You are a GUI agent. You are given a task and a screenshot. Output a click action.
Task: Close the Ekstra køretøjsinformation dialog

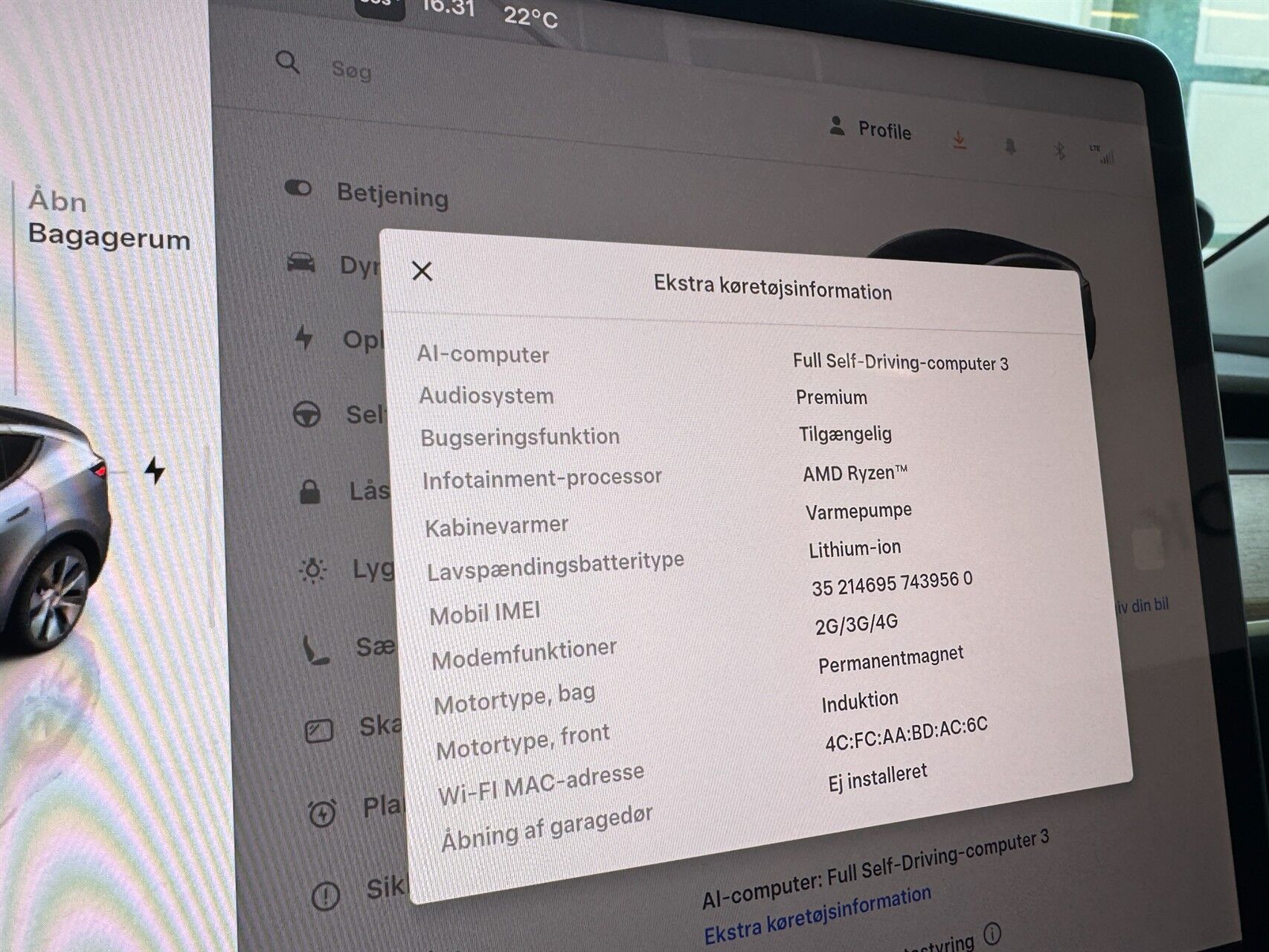point(422,271)
